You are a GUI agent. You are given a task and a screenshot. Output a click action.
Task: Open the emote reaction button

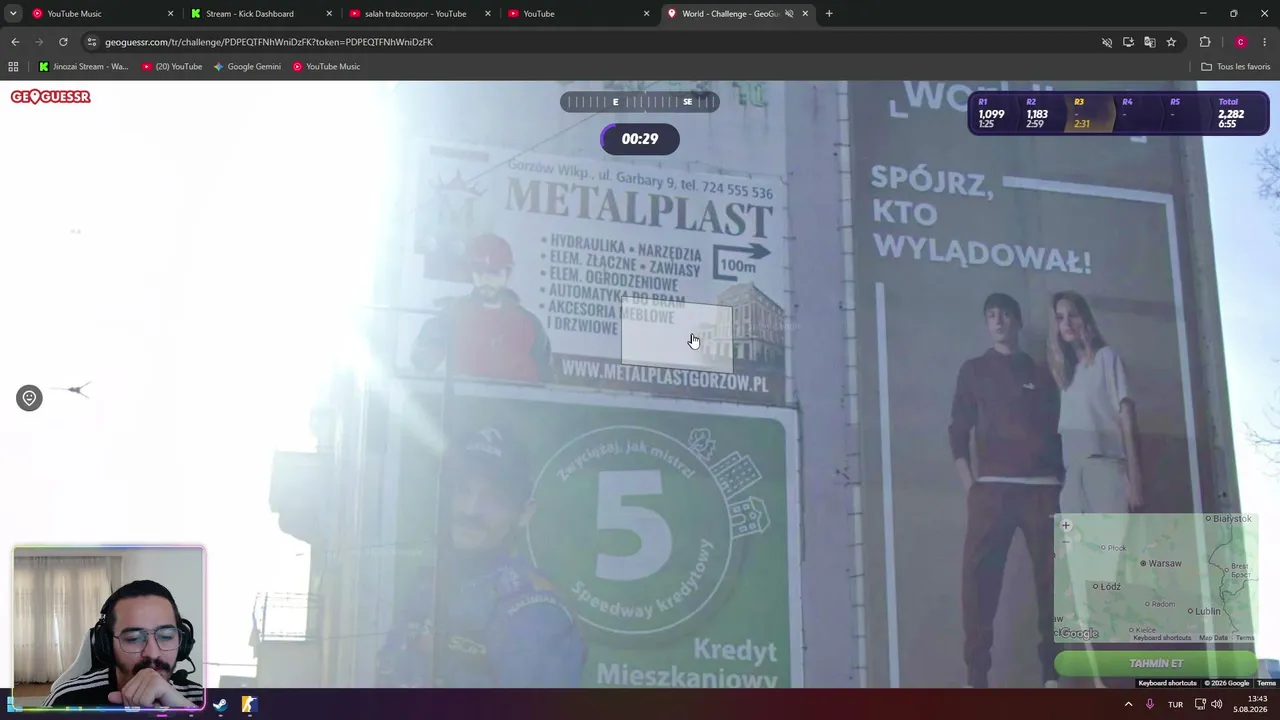[x=29, y=398]
